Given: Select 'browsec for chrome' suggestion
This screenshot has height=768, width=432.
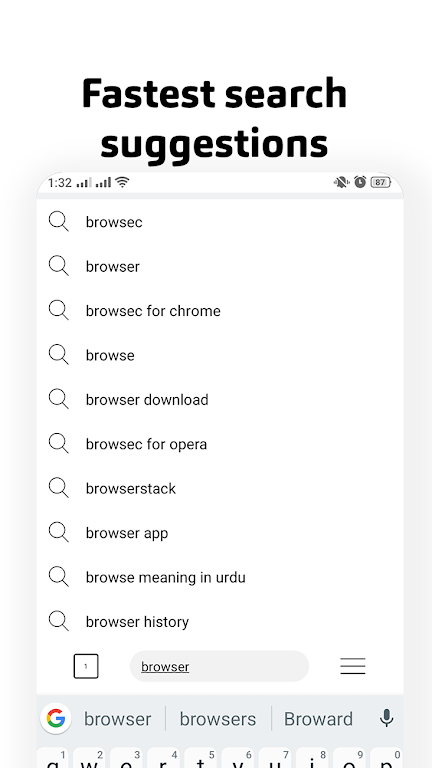Looking at the screenshot, I should click(220, 311).
